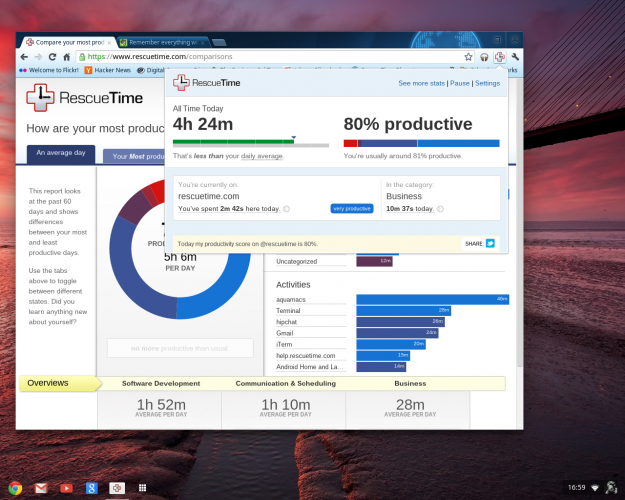Click the system clock 16:59
Viewport: 625px width, 500px height.
(576, 488)
